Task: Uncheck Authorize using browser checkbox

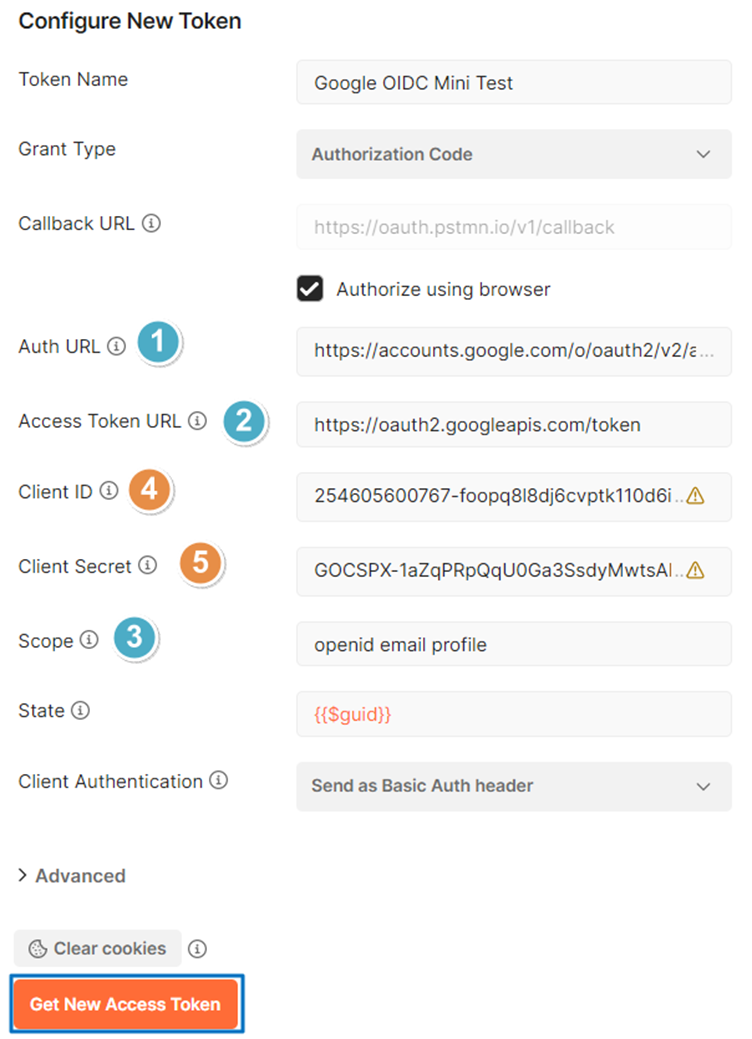Action: pyautogui.click(x=310, y=289)
